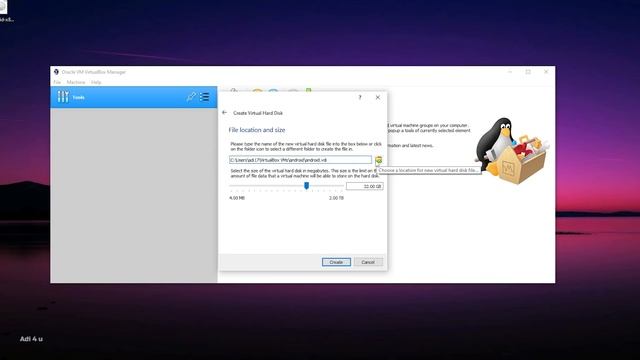This screenshot has width=640, height=360.
Task: Click the File location and size heading
Action: click(257, 130)
